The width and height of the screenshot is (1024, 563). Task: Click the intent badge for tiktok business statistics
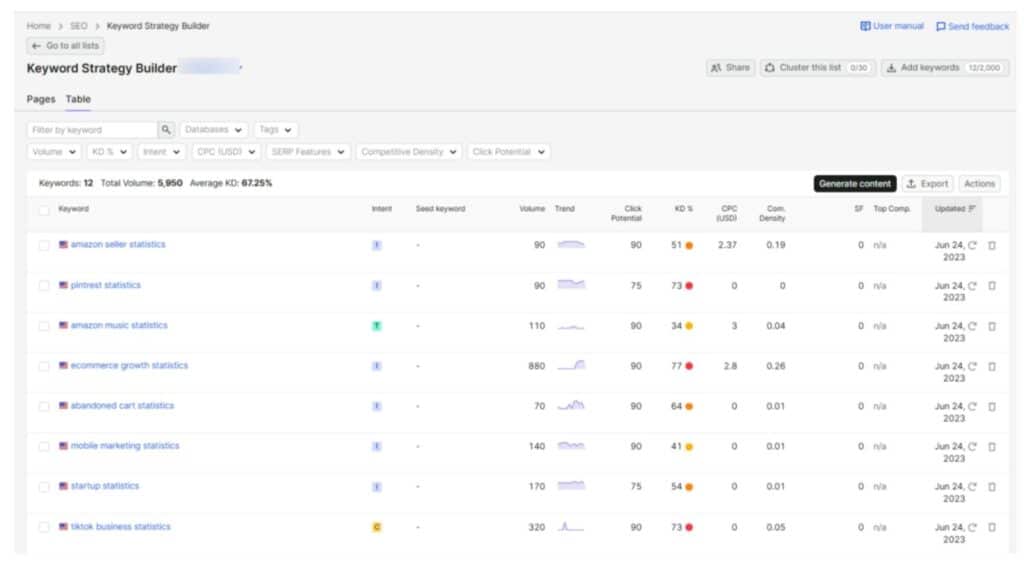point(377,527)
